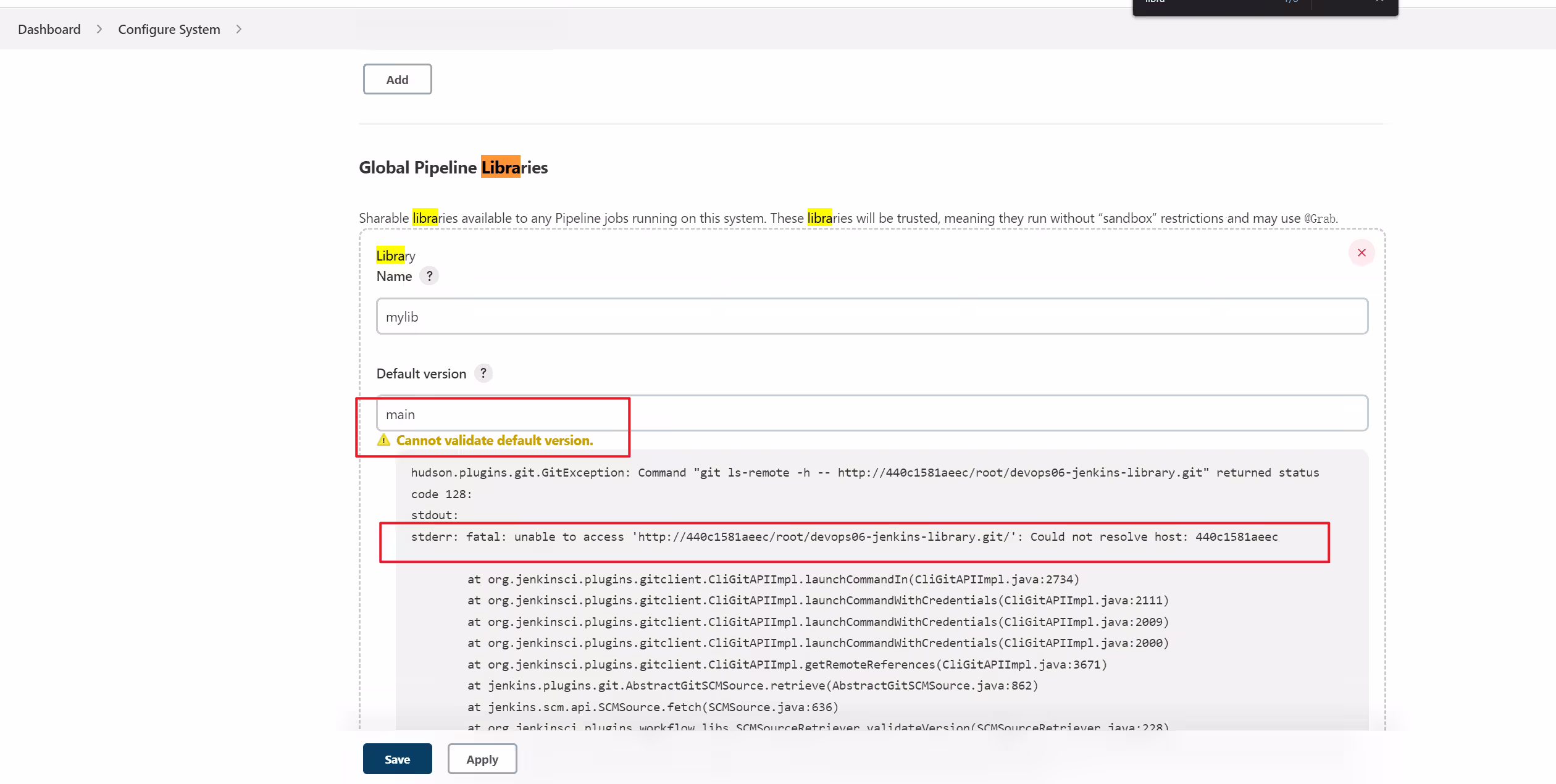
Task: Click the highlighted Library label
Action: point(396,256)
